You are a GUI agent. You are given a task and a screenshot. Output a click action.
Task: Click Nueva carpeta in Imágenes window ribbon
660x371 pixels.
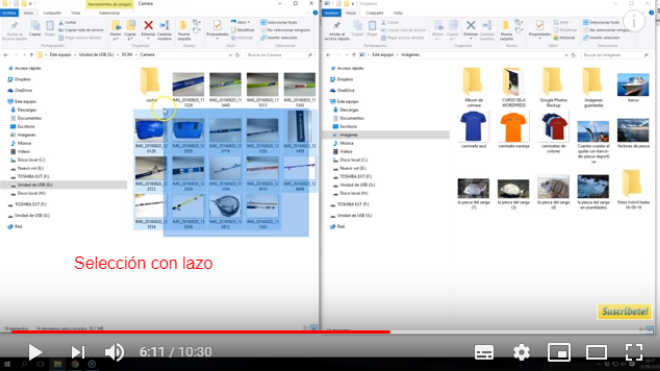(x=506, y=30)
